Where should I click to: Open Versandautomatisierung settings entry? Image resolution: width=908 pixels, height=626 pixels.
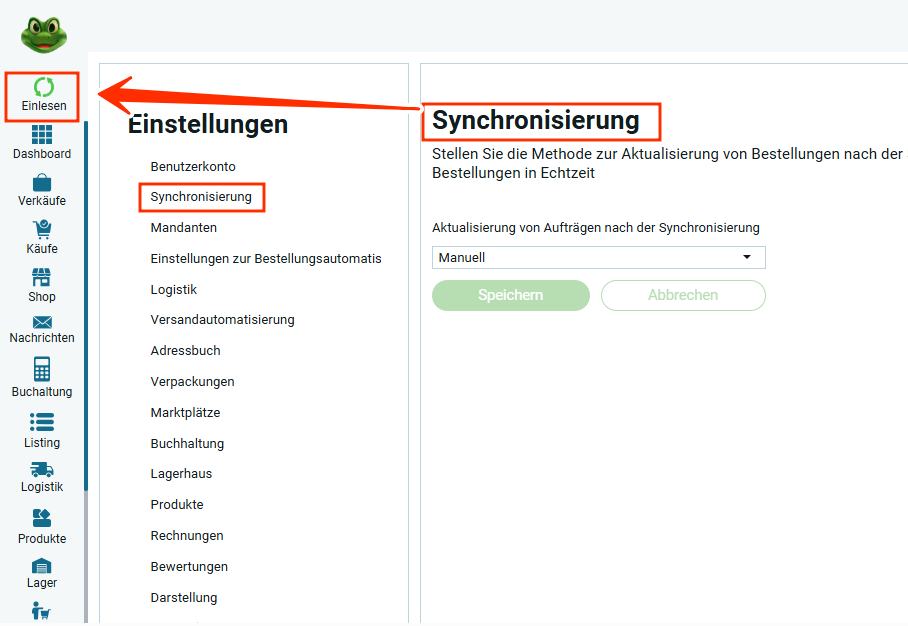[222, 320]
